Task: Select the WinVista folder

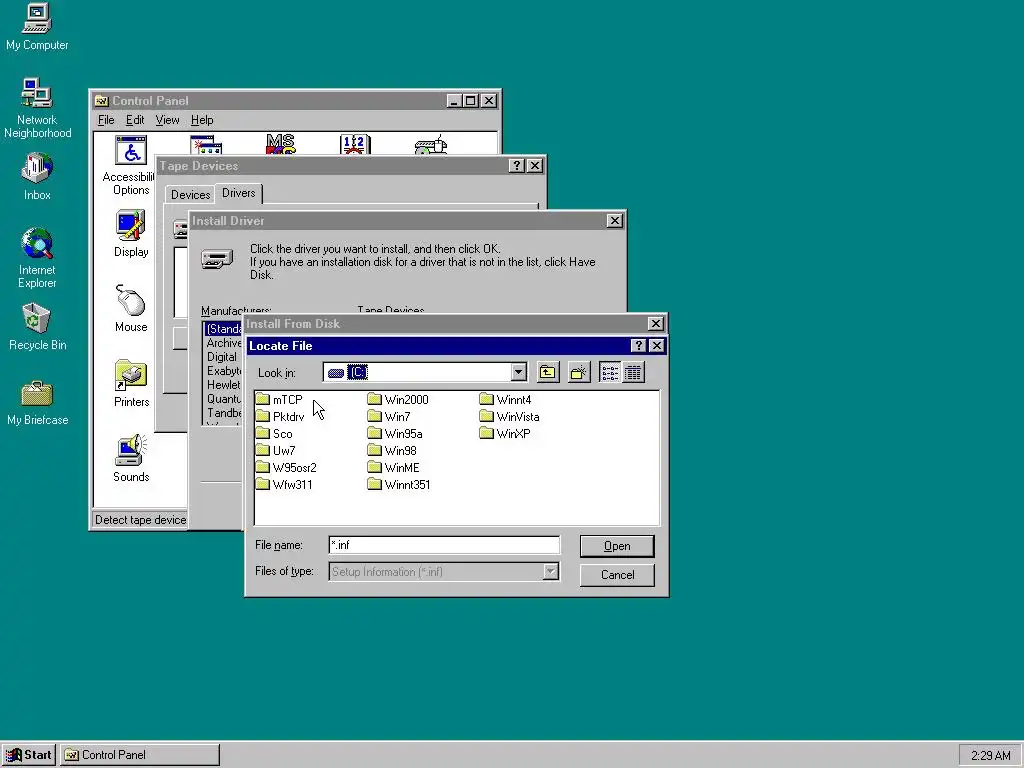Action: coord(509,417)
